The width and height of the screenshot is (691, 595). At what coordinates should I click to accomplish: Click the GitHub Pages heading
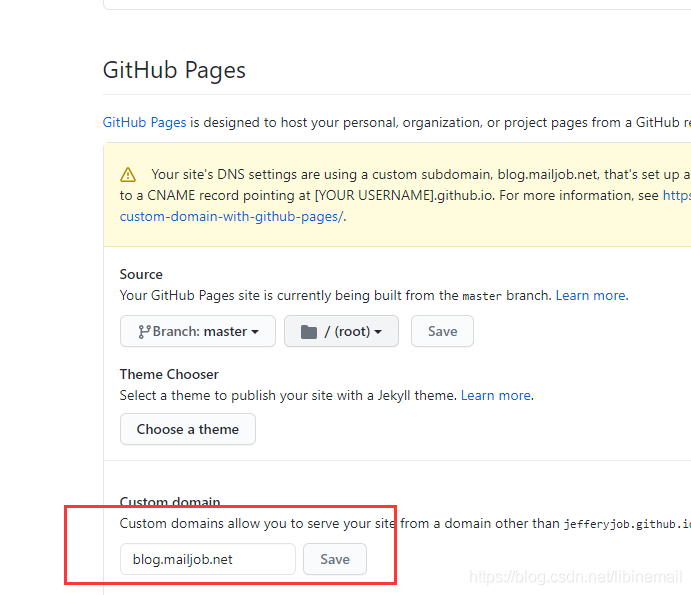[174, 70]
